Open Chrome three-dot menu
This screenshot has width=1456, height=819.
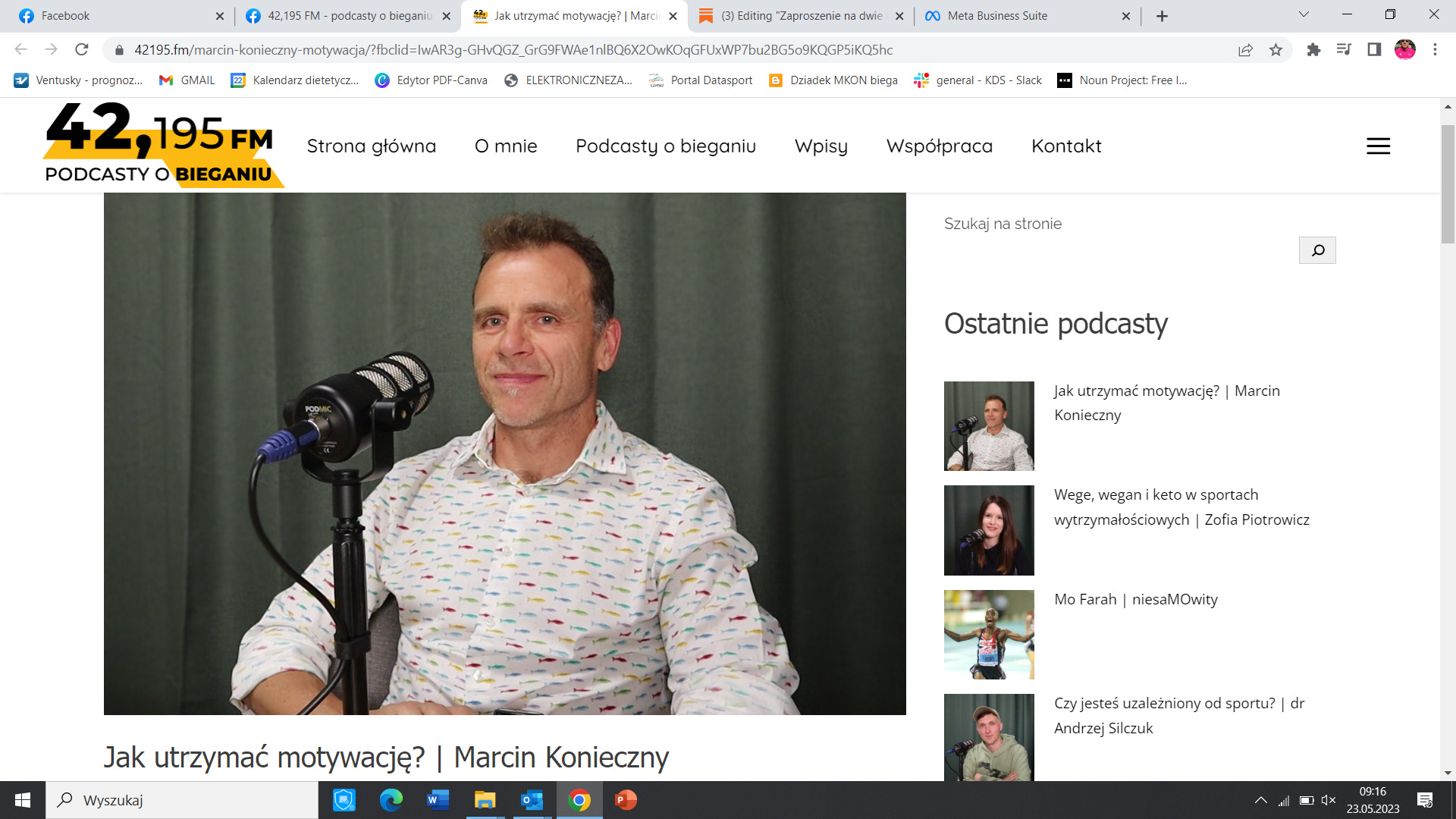pos(1435,50)
